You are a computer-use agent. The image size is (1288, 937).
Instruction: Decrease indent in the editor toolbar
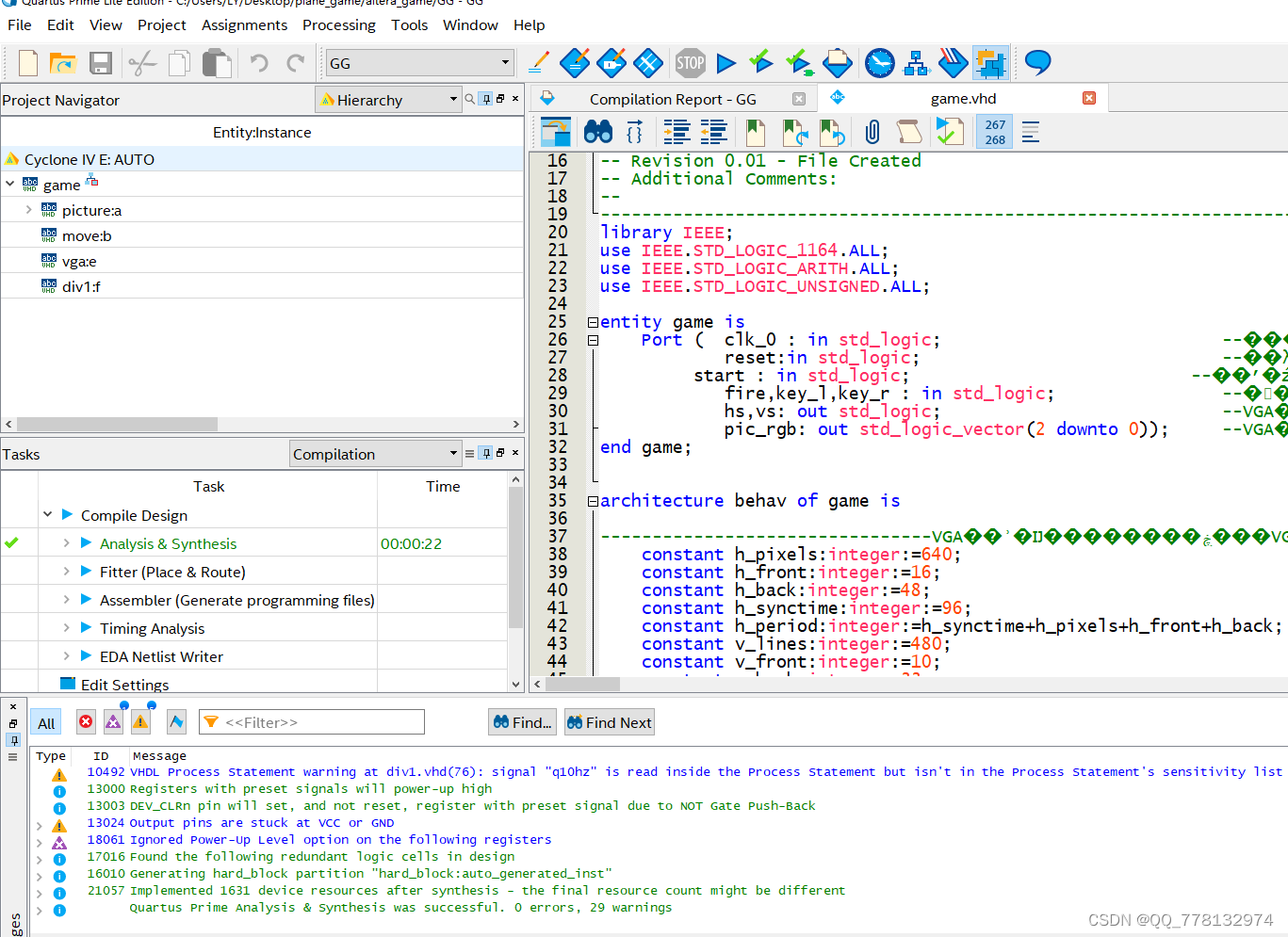(x=713, y=132)
